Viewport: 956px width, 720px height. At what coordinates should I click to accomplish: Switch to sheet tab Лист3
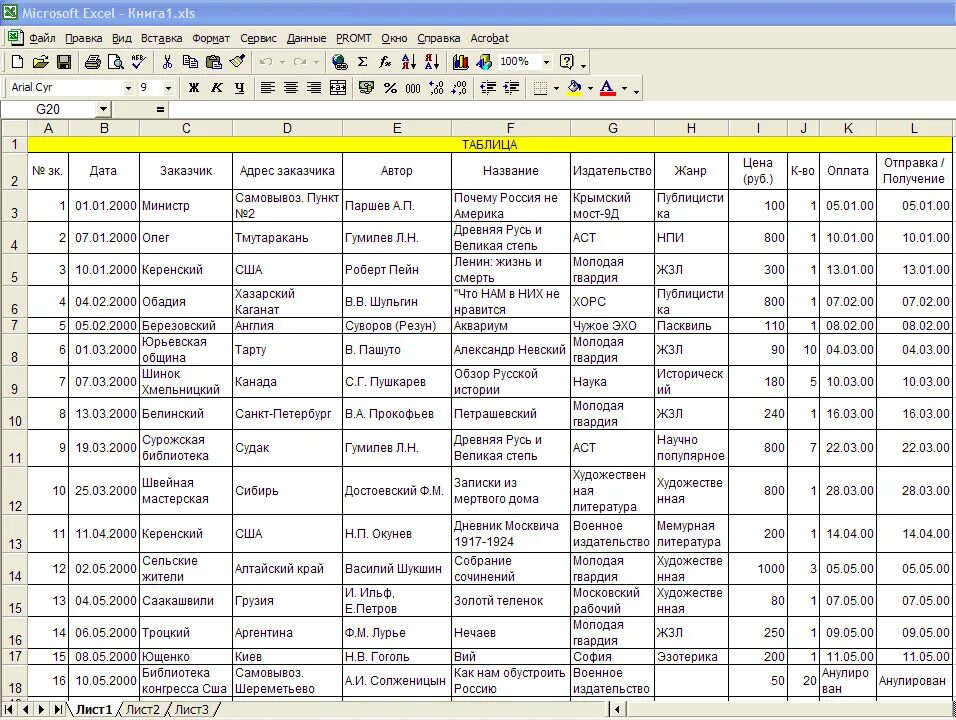(191, 710)
